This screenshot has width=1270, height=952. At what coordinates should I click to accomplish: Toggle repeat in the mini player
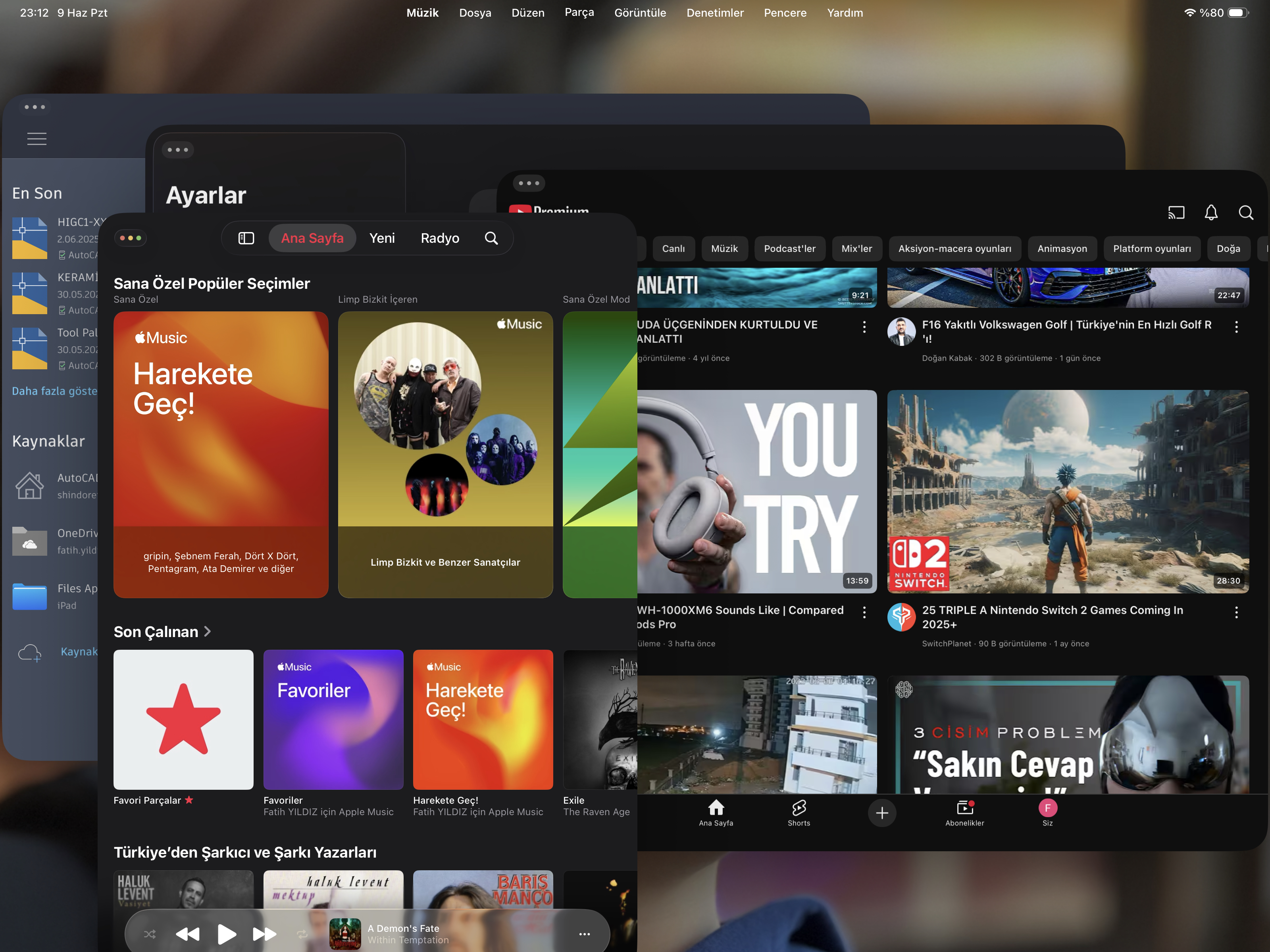302,934
